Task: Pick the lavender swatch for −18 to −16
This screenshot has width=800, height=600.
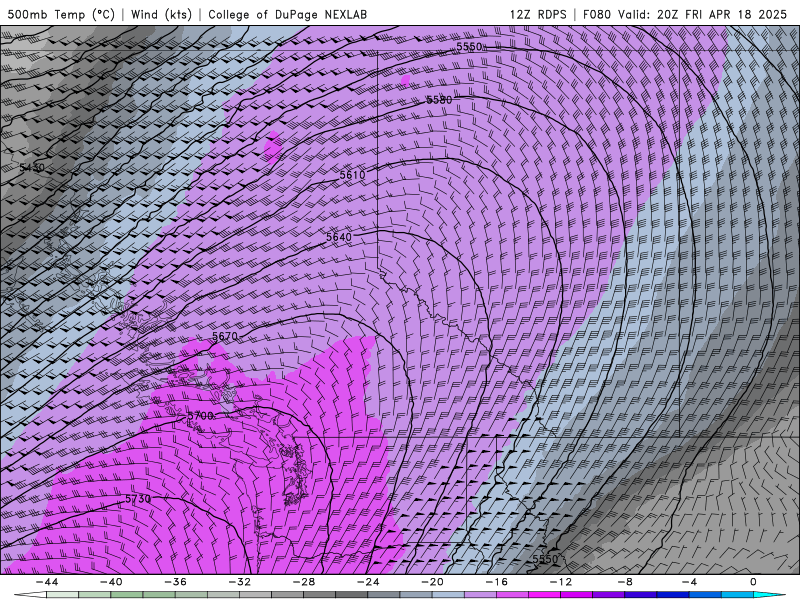Action: pos(480,595)
